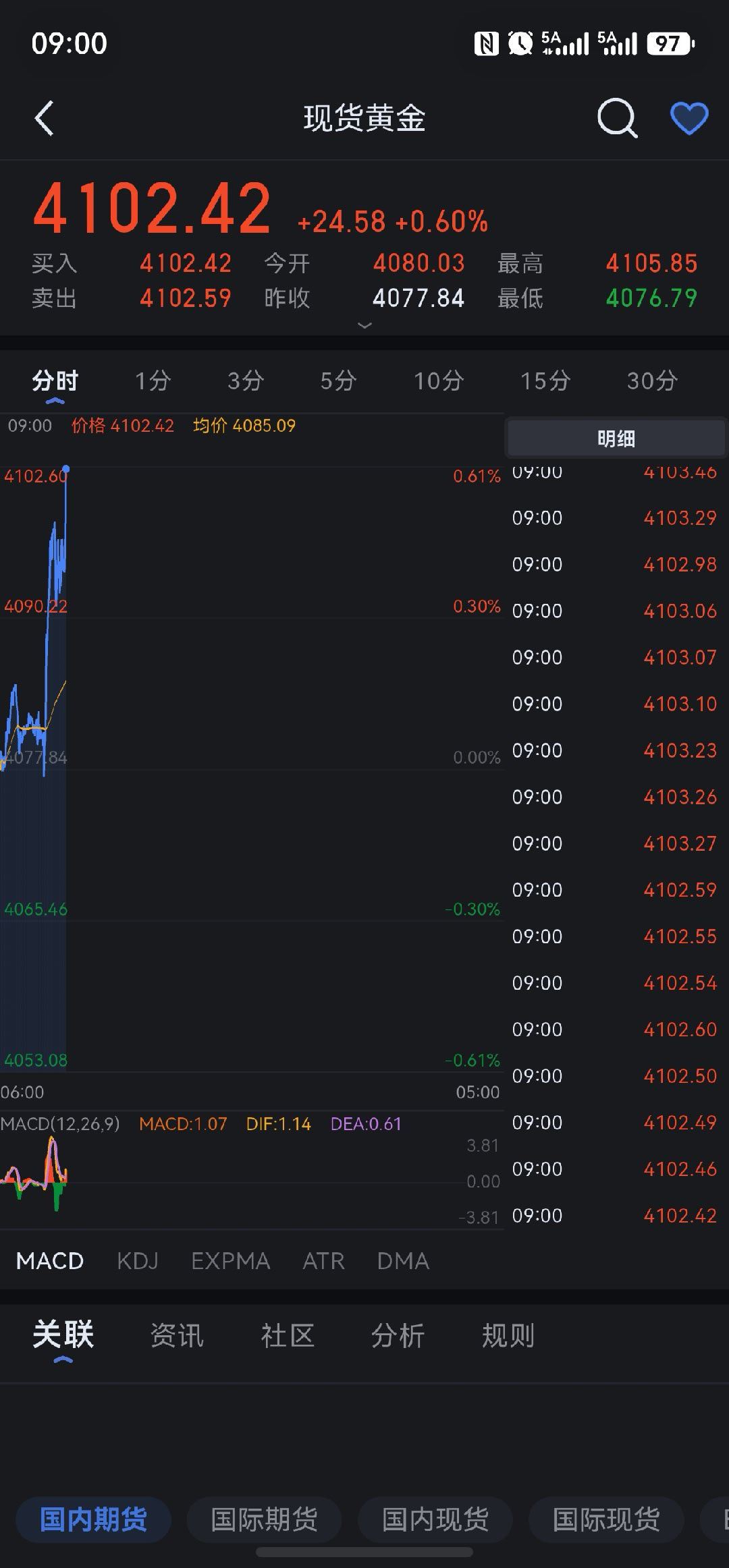Tap the 最低 value 4076.79
The height and width of the screenshot is (1568, 729).
(x=651, y=298)
